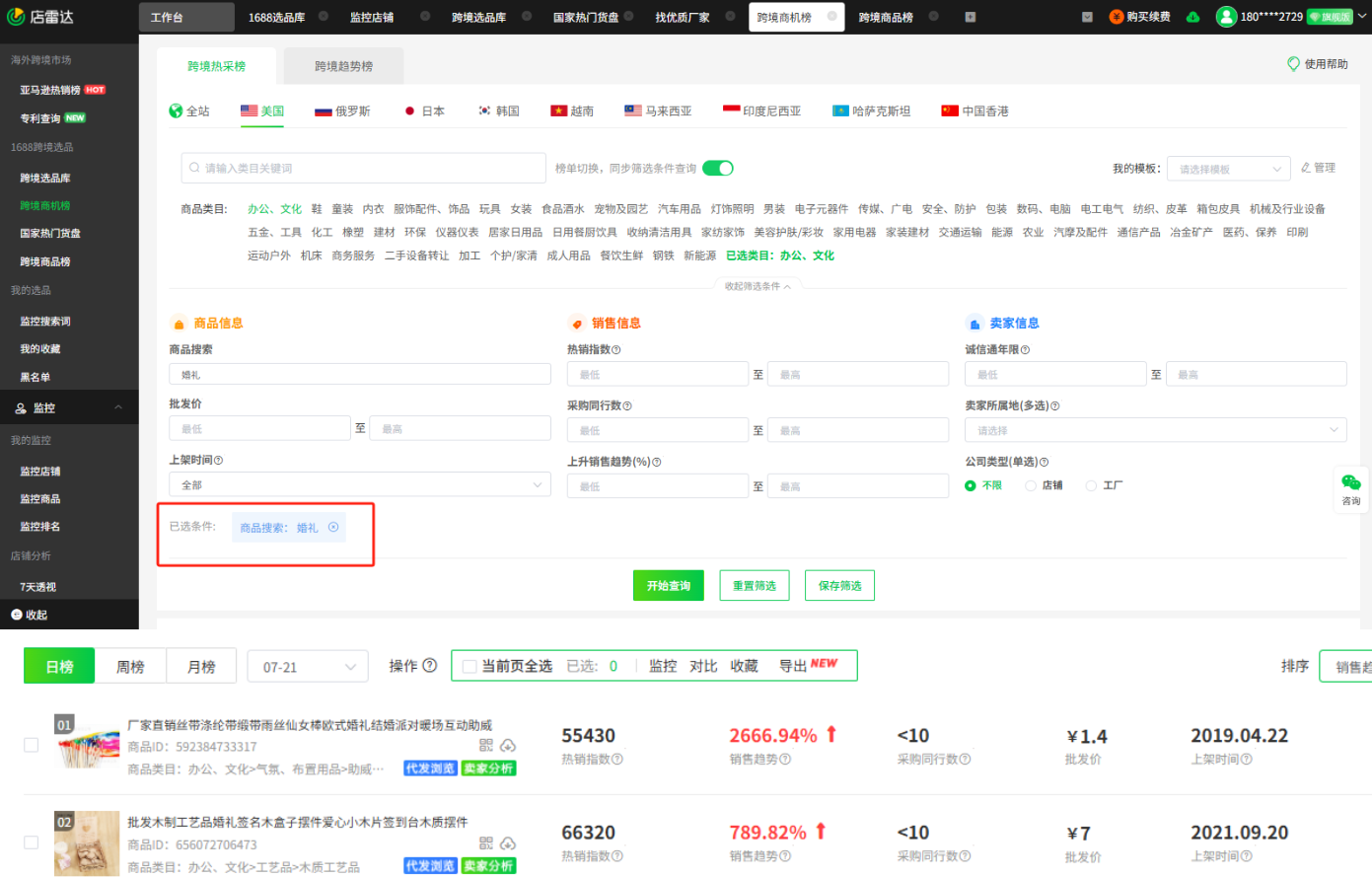The image size is (1372, 878).
Task: Open the 我的模板 template dropdown
Action: pyautogui.click(x=1229, y=169)
